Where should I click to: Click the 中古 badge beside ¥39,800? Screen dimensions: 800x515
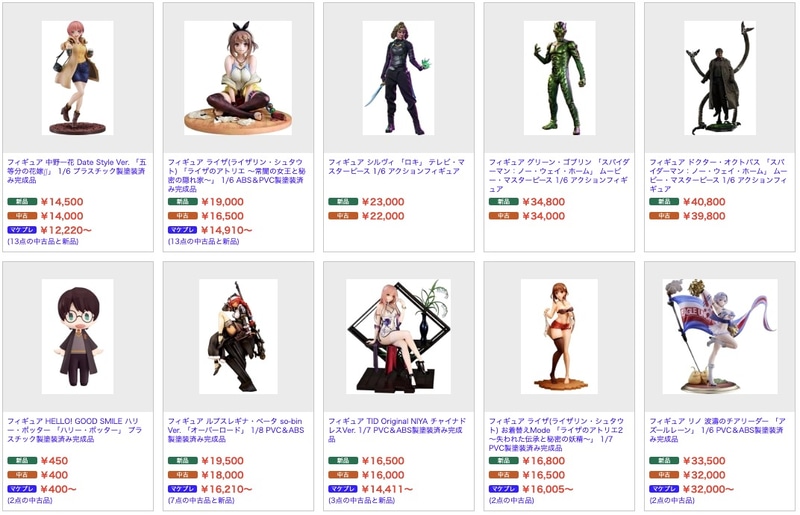[x=664, y=216]
